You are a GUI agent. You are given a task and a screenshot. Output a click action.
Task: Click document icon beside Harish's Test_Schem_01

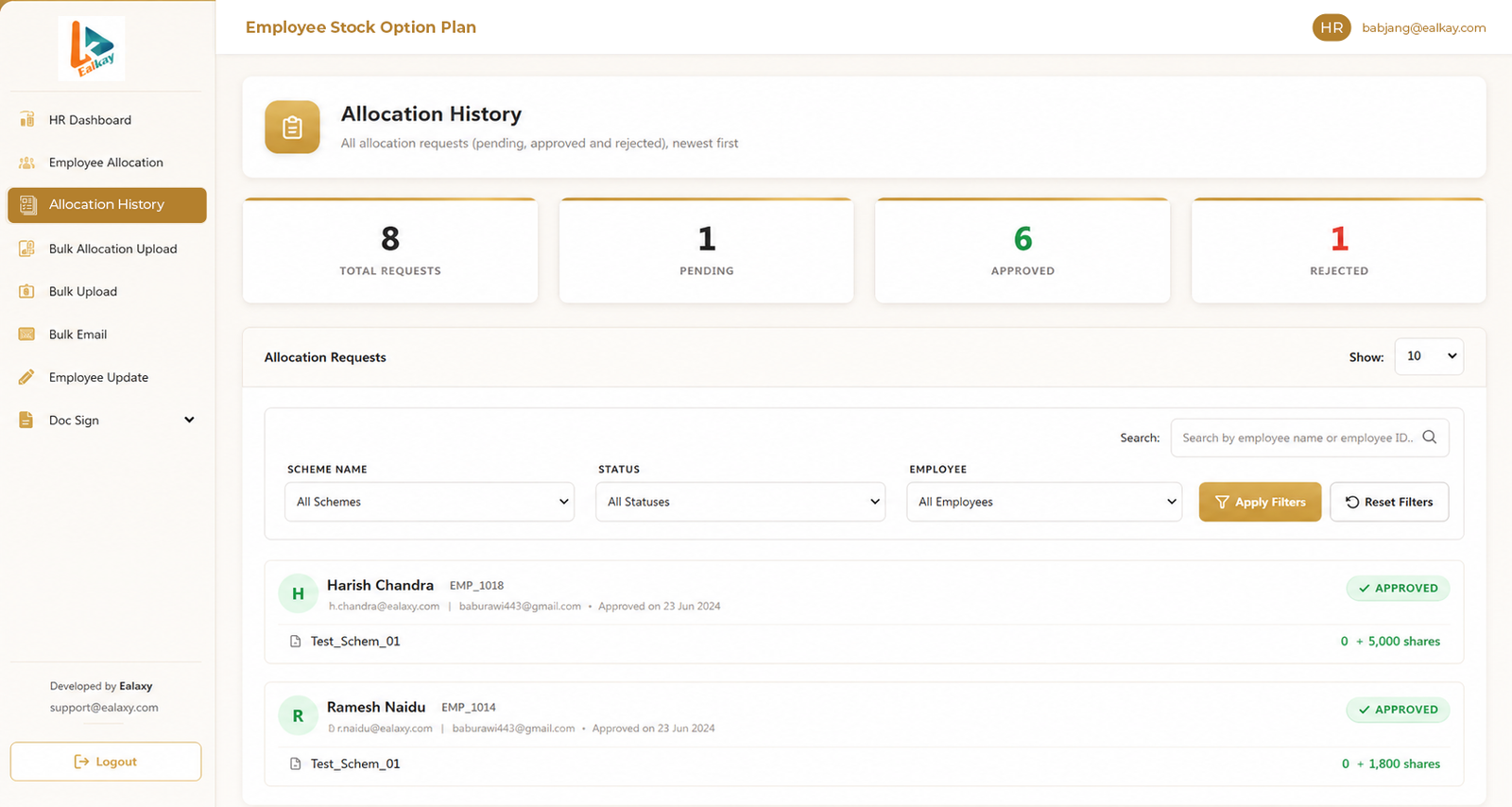tap(295, 642)
